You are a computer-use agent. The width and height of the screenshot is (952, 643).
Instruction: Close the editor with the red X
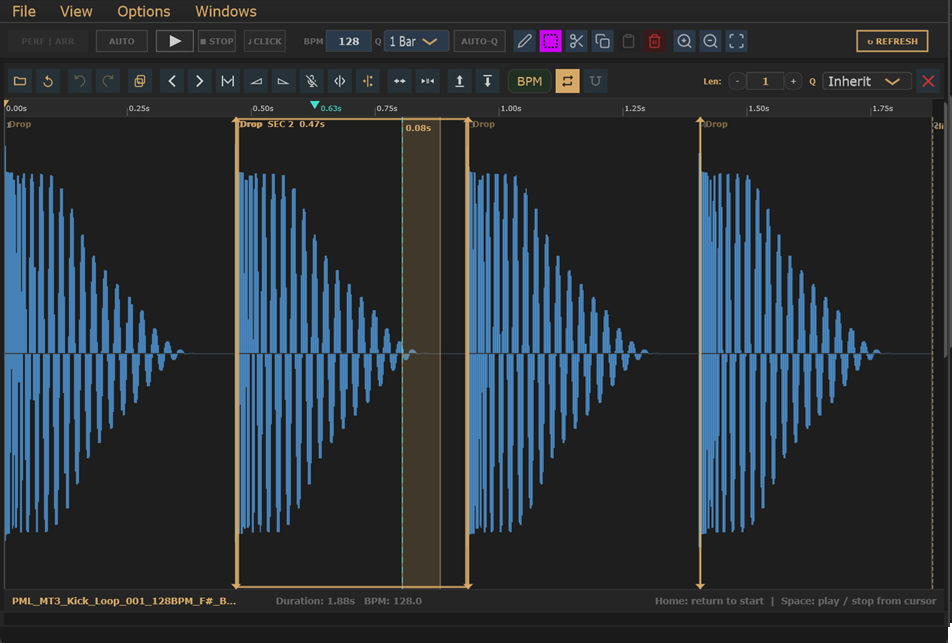coord(928,81)
